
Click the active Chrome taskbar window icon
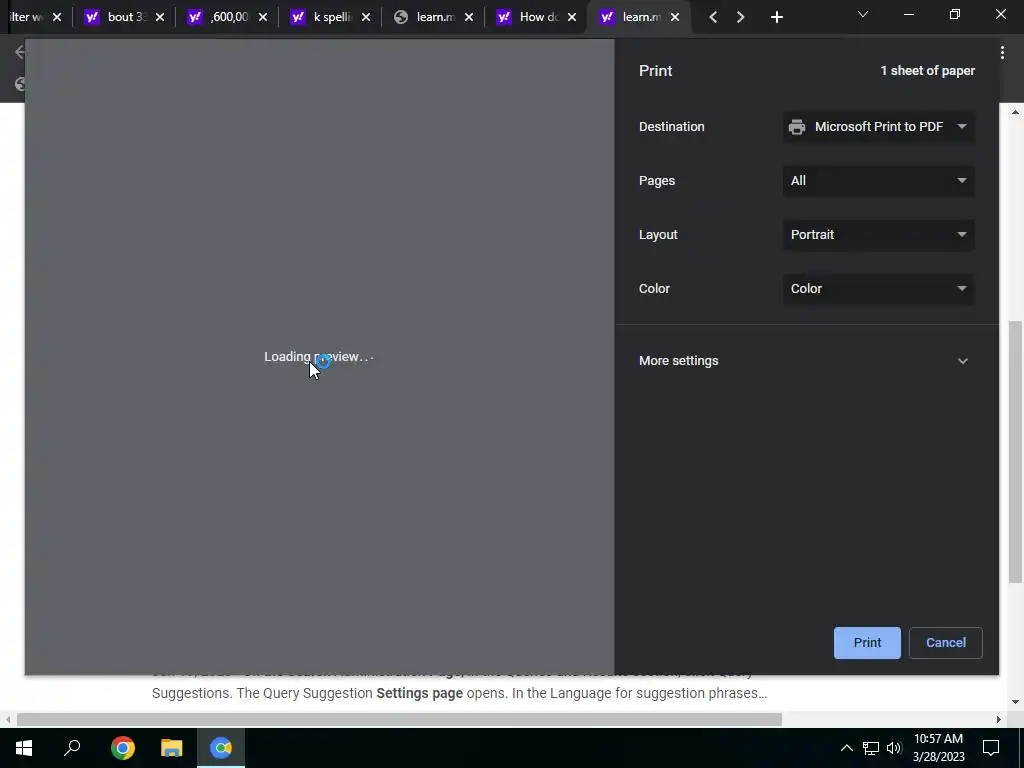tap(221, 748)
